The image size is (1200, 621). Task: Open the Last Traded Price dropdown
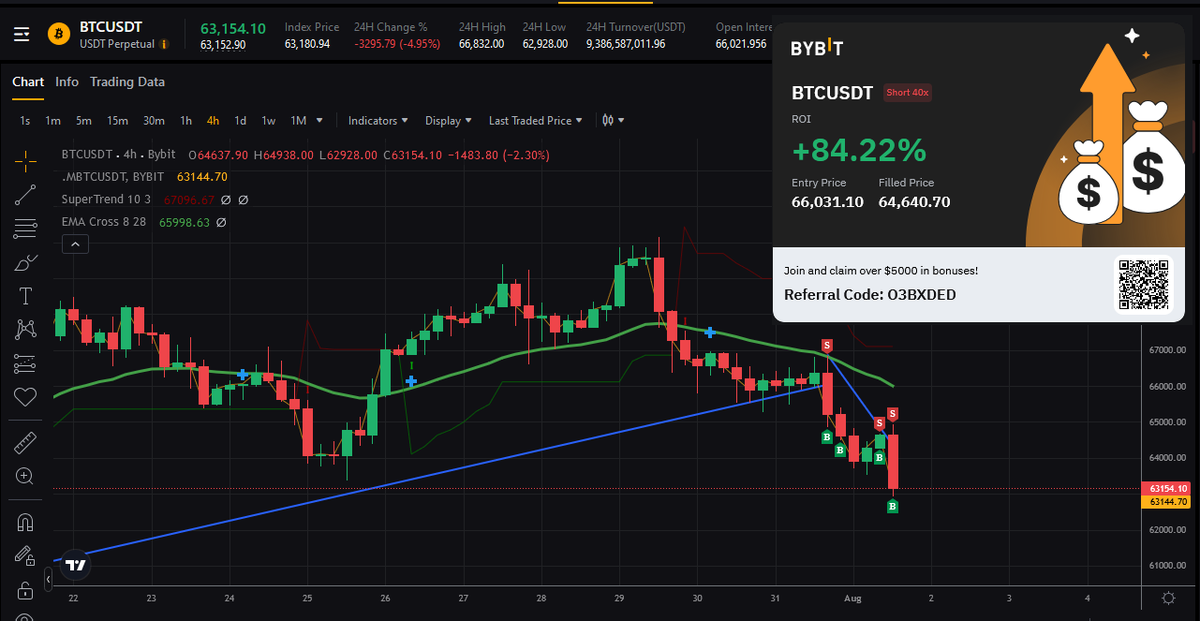click(x=535, y=120)
